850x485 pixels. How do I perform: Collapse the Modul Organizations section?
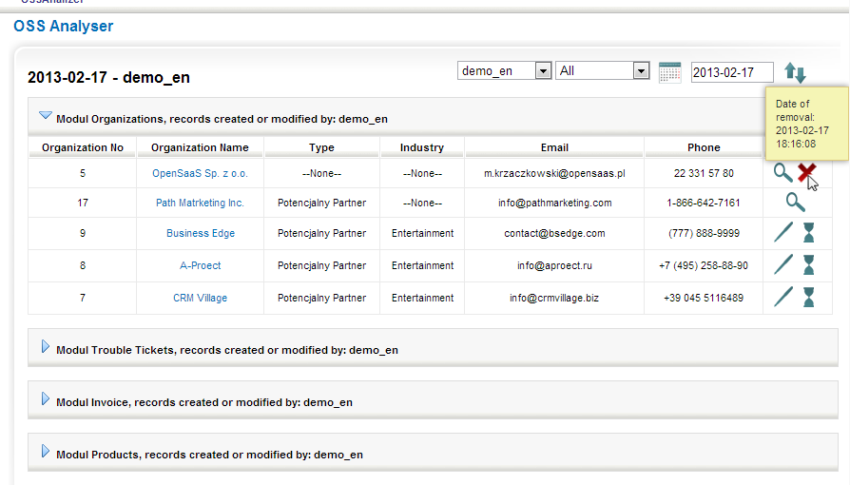(46, 115)
